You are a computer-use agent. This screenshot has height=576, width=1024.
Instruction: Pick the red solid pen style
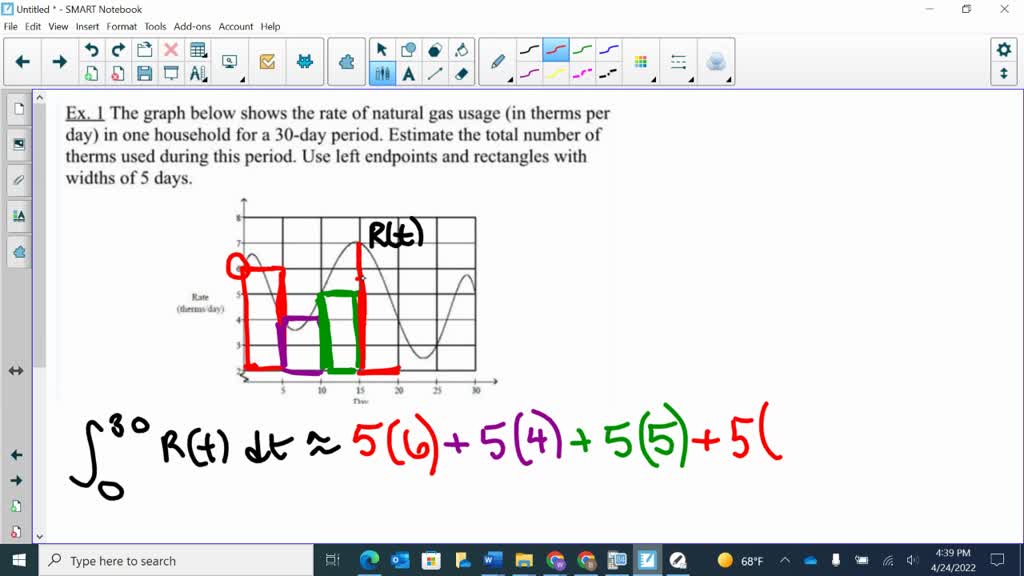(x=556, y=50)
